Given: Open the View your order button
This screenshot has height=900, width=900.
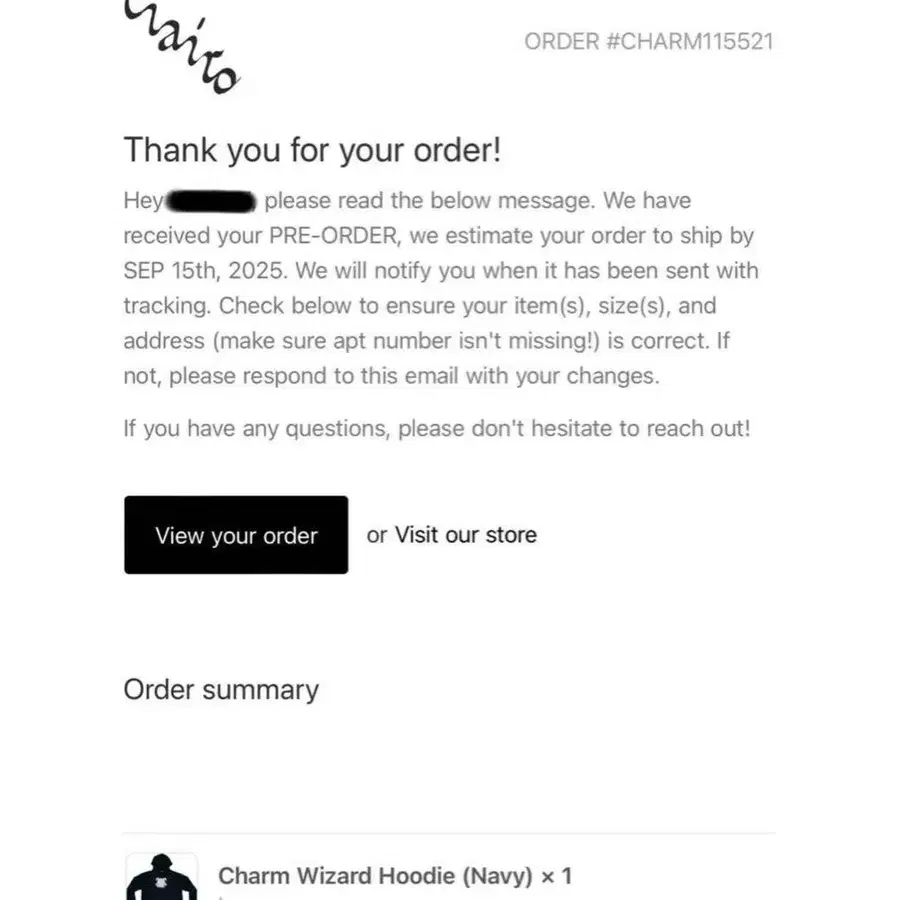Looking at the screenshot, I should [x=236, y=535].
